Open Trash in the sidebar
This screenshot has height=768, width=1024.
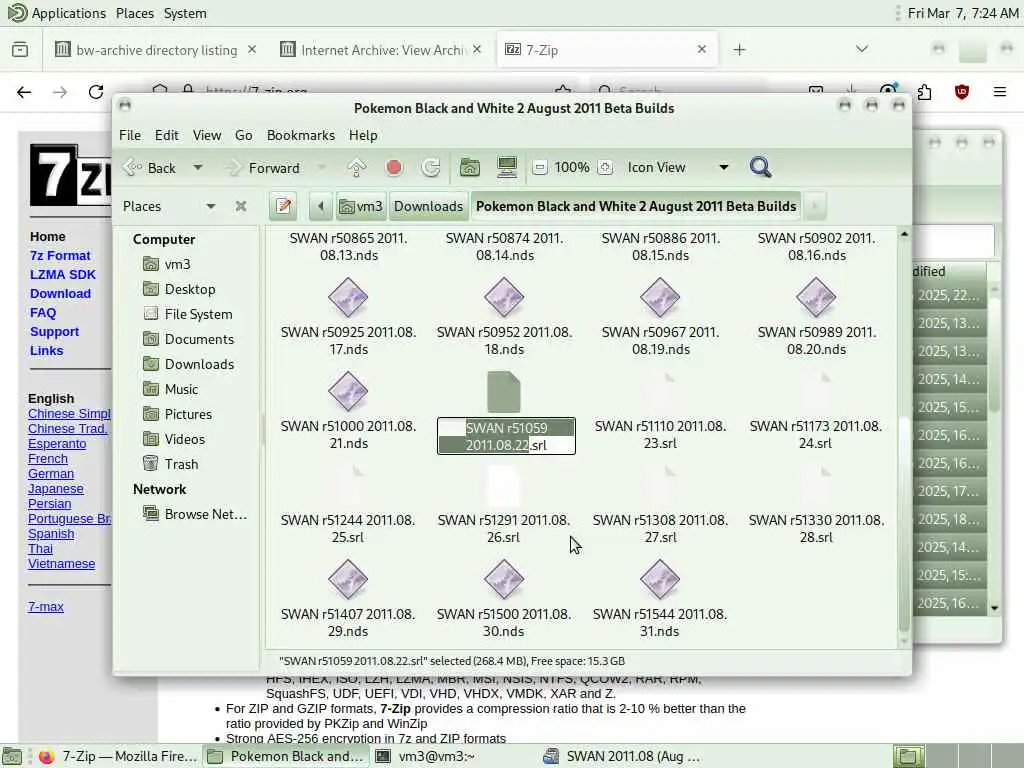[x=181, y=464]
